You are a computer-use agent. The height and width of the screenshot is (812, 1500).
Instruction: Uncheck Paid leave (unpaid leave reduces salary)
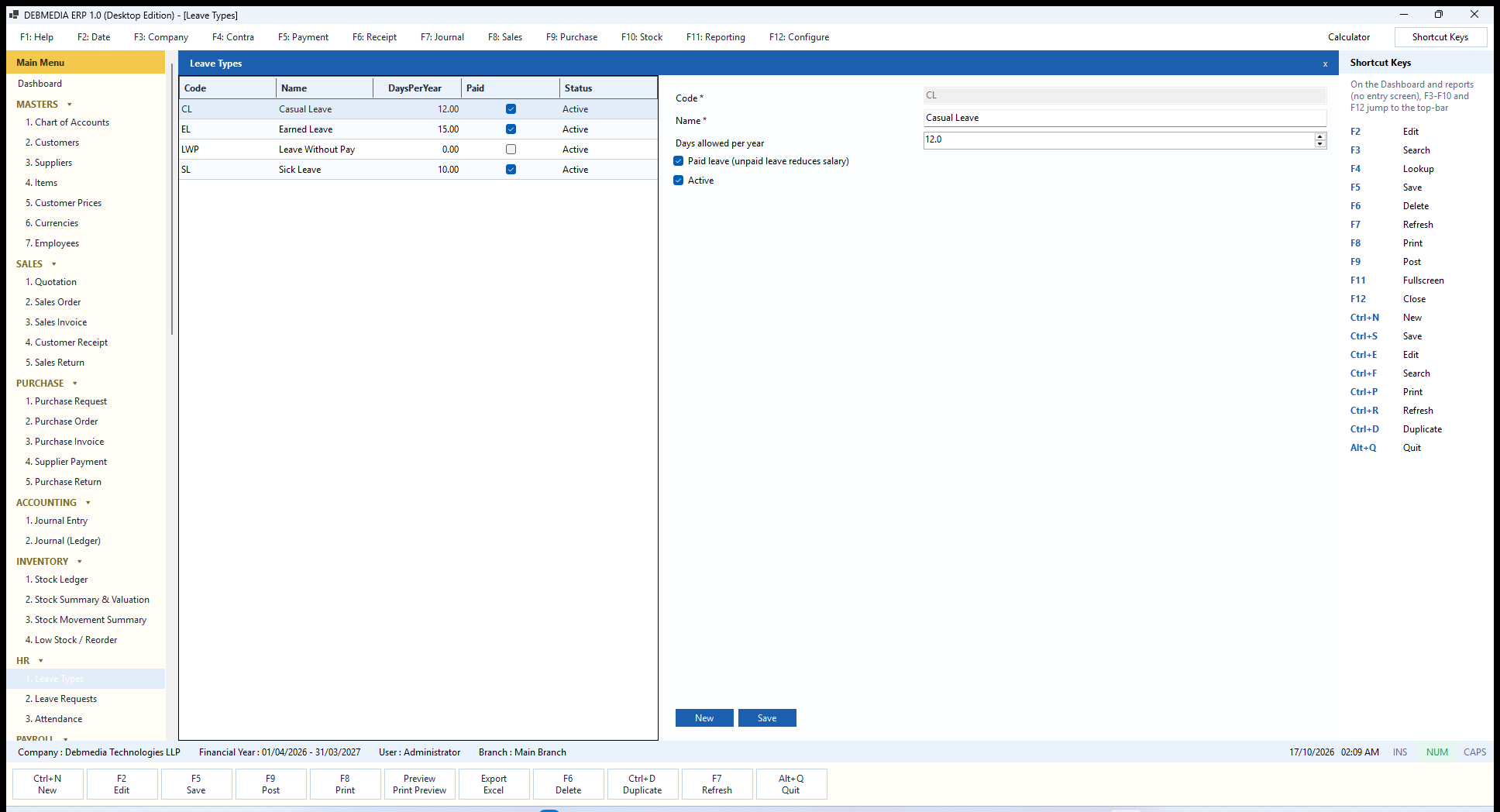coord(679,161)
